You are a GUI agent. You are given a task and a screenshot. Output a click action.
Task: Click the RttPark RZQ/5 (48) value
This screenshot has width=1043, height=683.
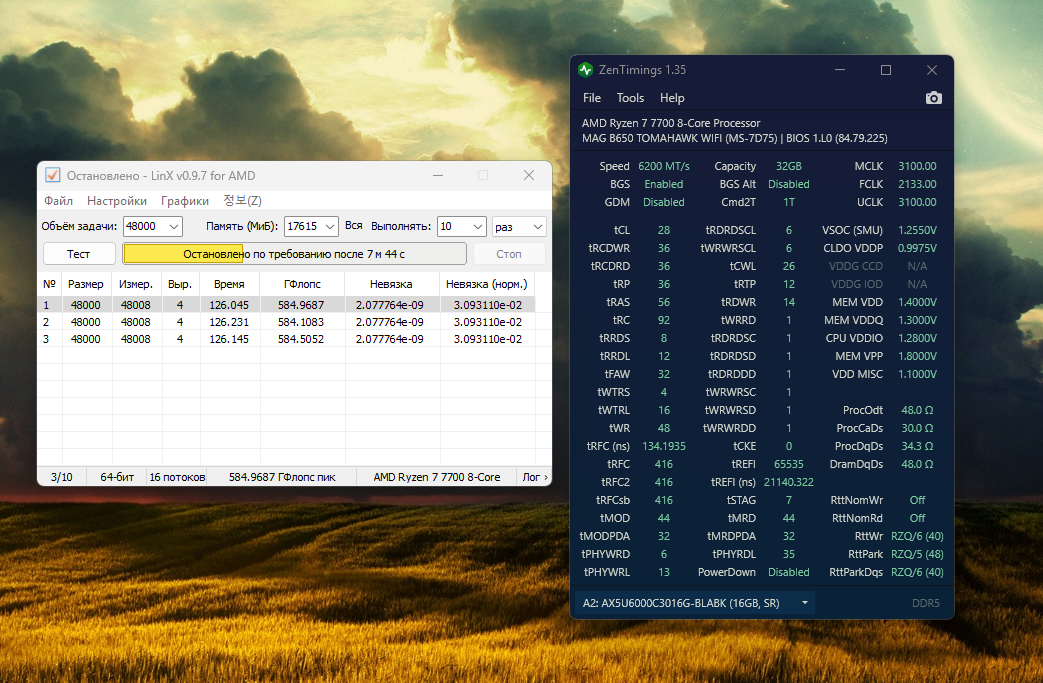tap(917, 554)
